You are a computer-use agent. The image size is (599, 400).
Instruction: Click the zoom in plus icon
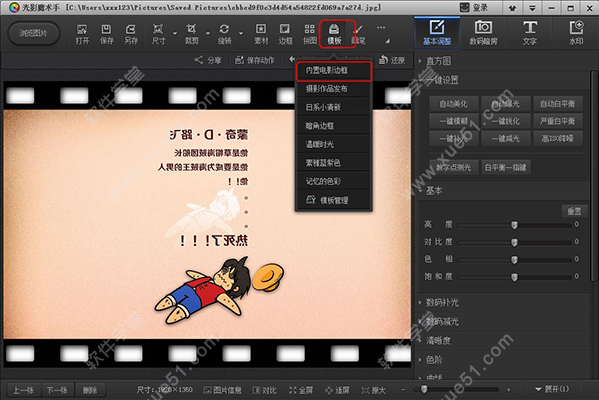[x=508, y=390]
